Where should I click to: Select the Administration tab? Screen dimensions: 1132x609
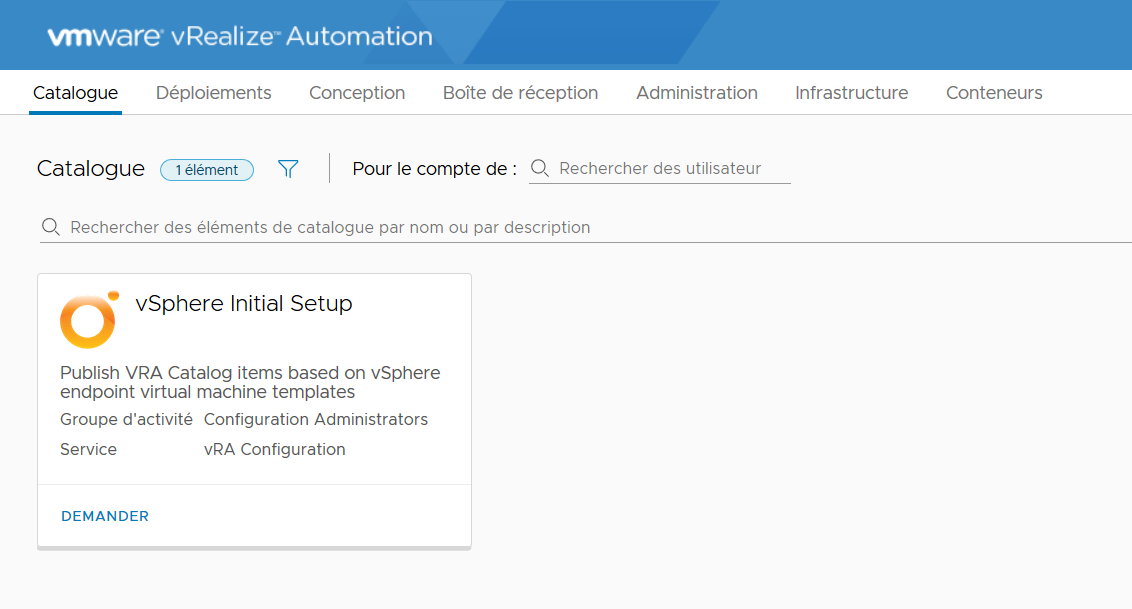pos(697,92)
